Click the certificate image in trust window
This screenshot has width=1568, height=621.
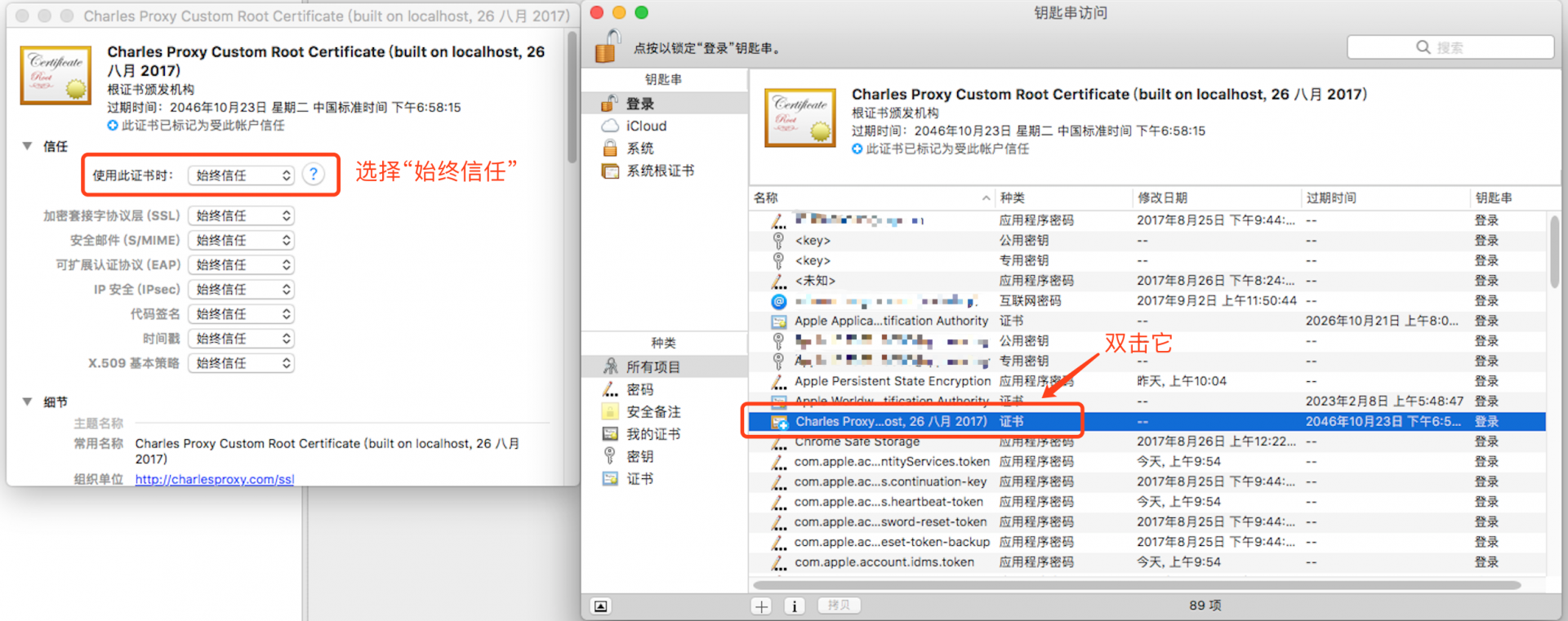pos(56,75)
